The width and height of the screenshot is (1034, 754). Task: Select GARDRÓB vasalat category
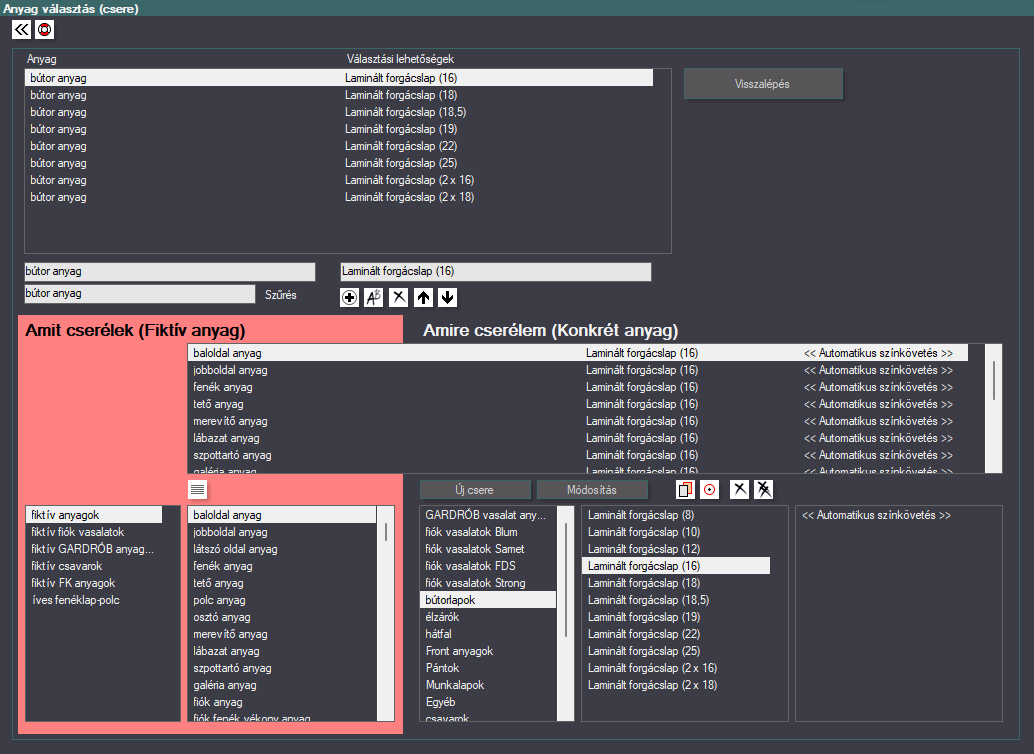[488, 515]
